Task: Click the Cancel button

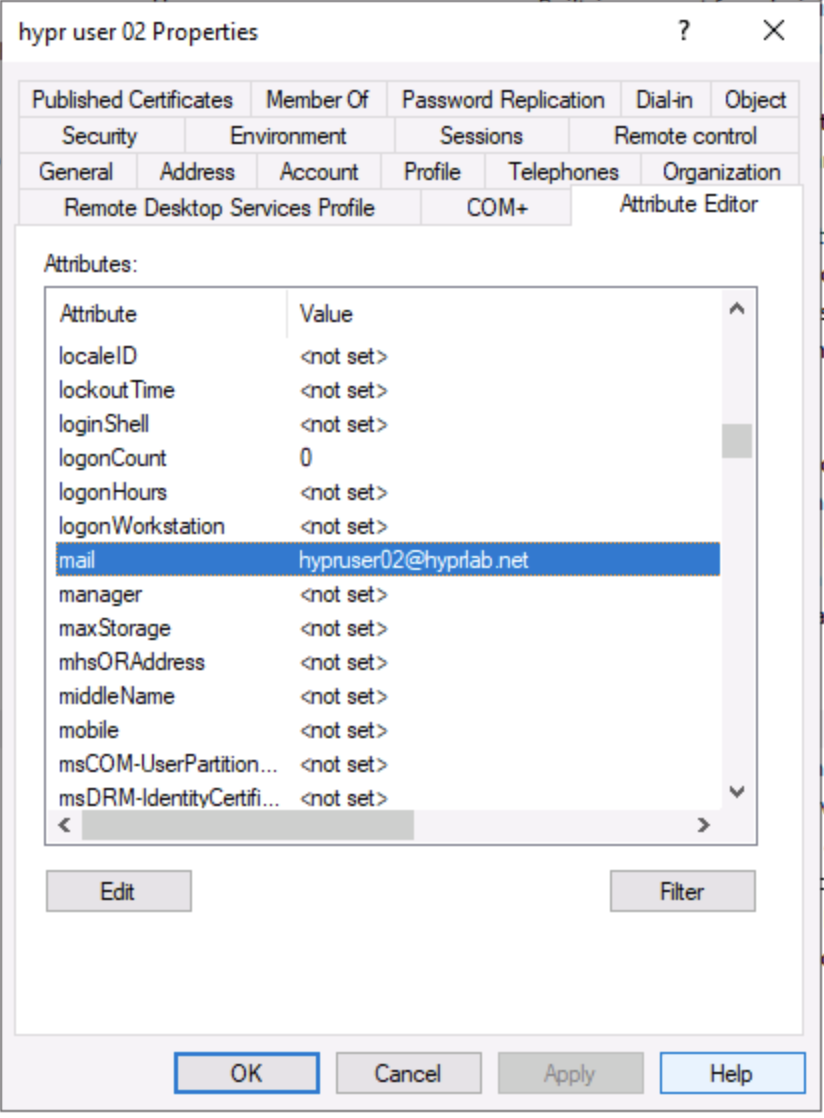Action: 408,1072
